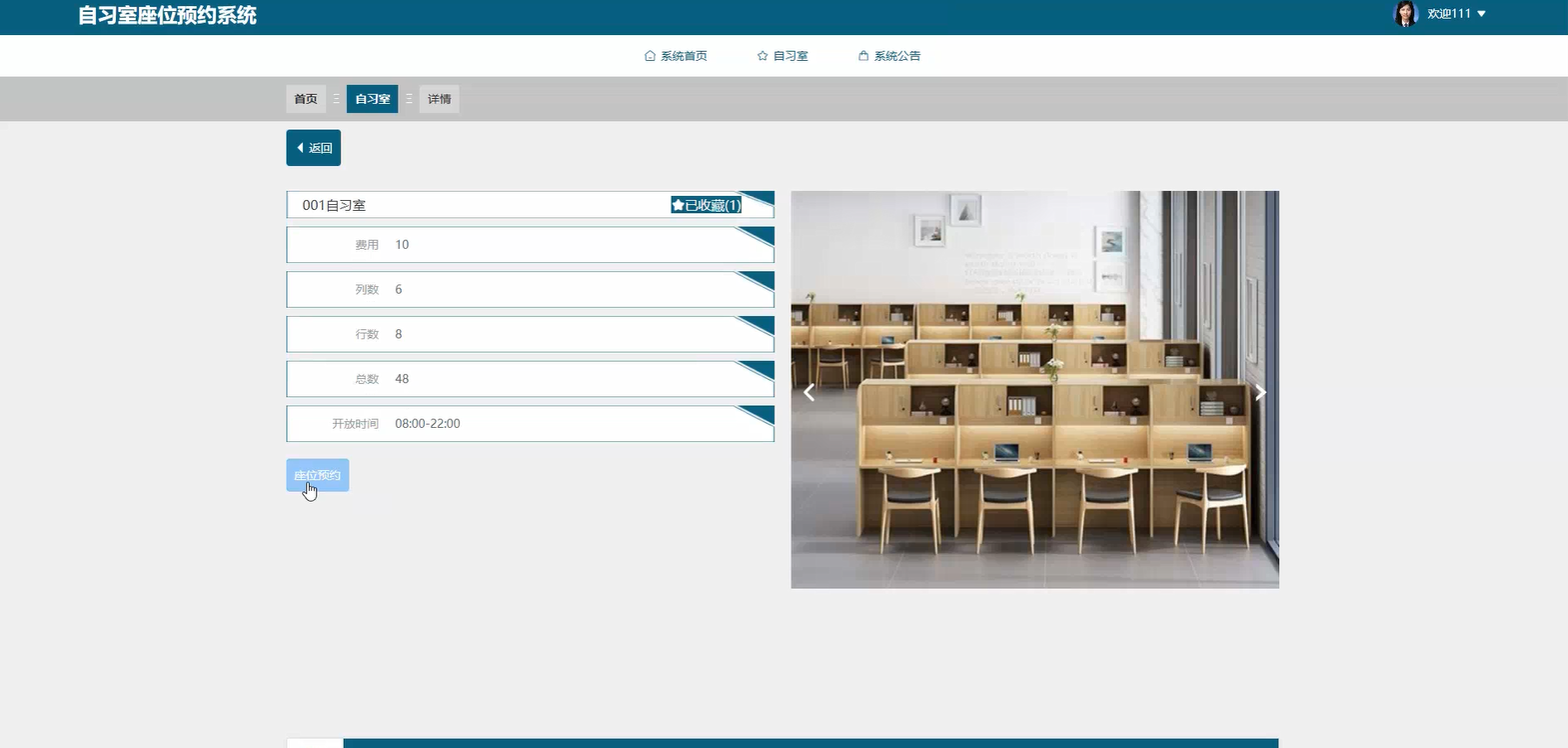Image resolution: width=1568 pixels, height=748 pixels.
Task: Select the 自习室 breadcrumb
Action: [x=373, y=99]
